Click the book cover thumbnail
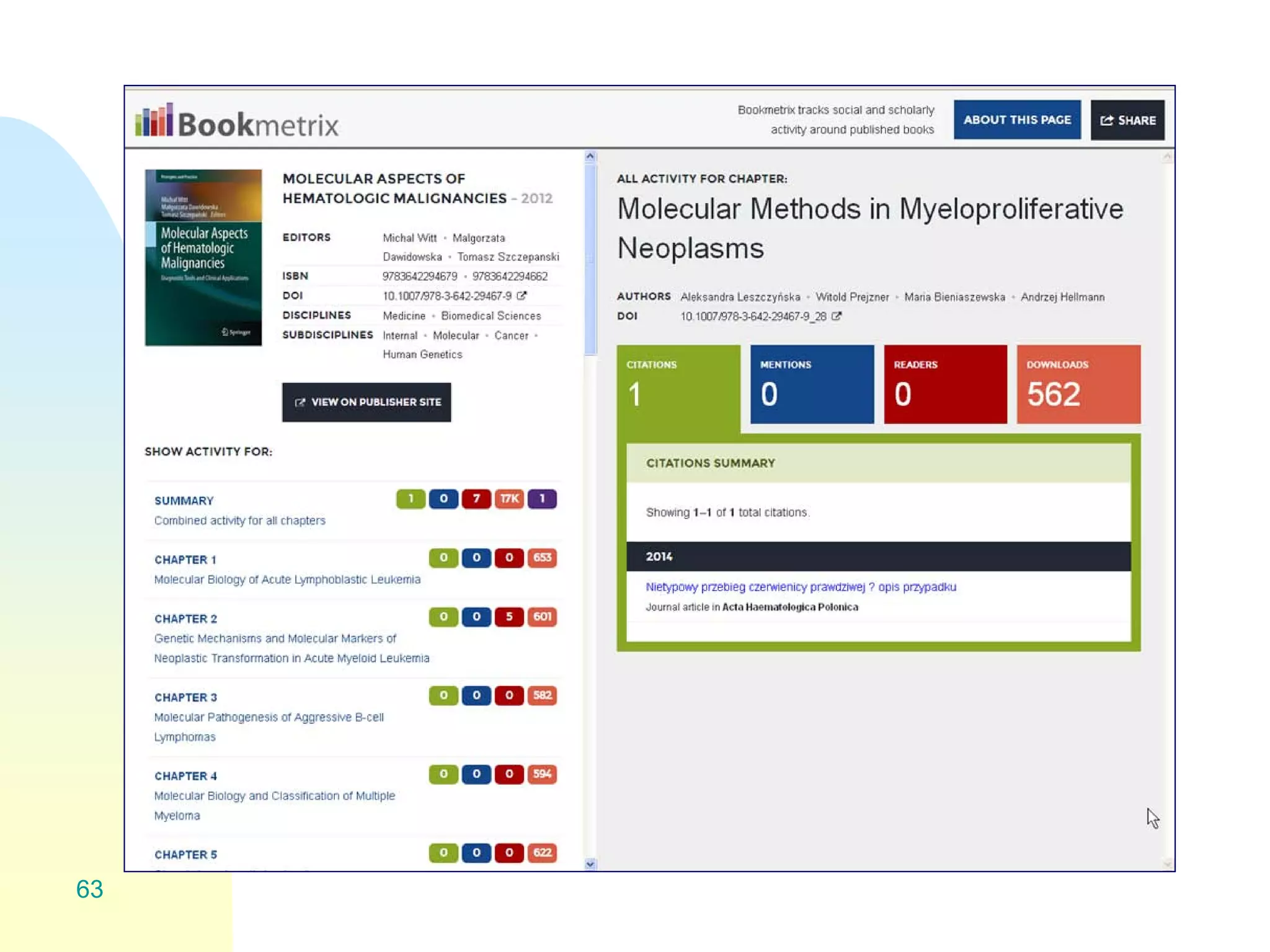 point(203,257)
